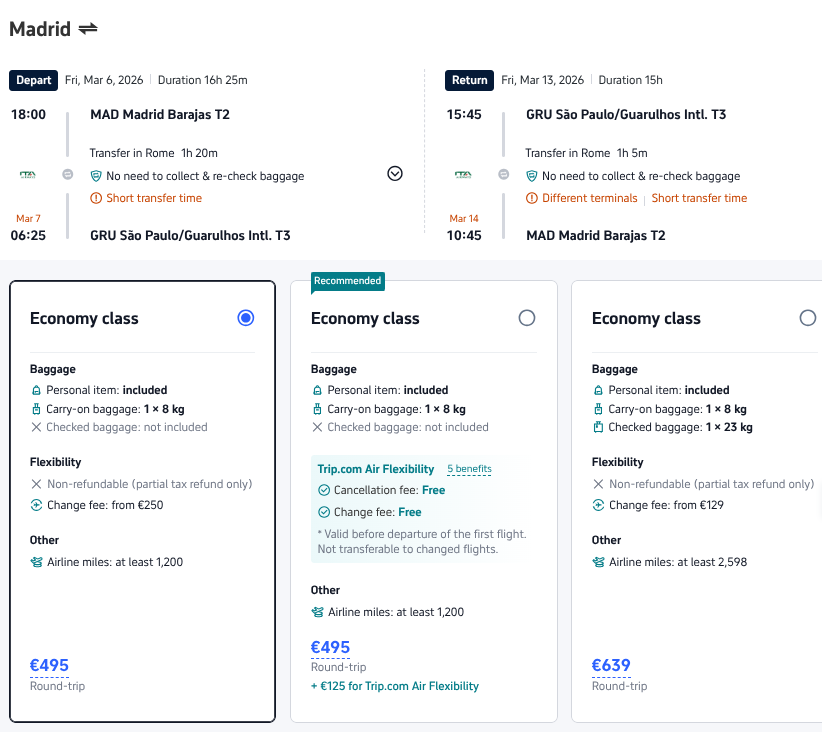Image resolution: width=822 pixels, height=732 pixels.
Task: Select the first Economy class fare radio button
Action: pyautogui.click(x=246, y=318)
